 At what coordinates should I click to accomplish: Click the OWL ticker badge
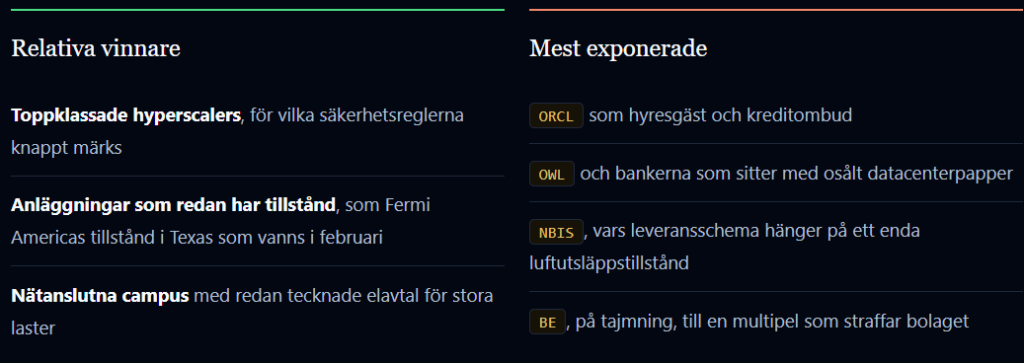[x=552, y=174]
